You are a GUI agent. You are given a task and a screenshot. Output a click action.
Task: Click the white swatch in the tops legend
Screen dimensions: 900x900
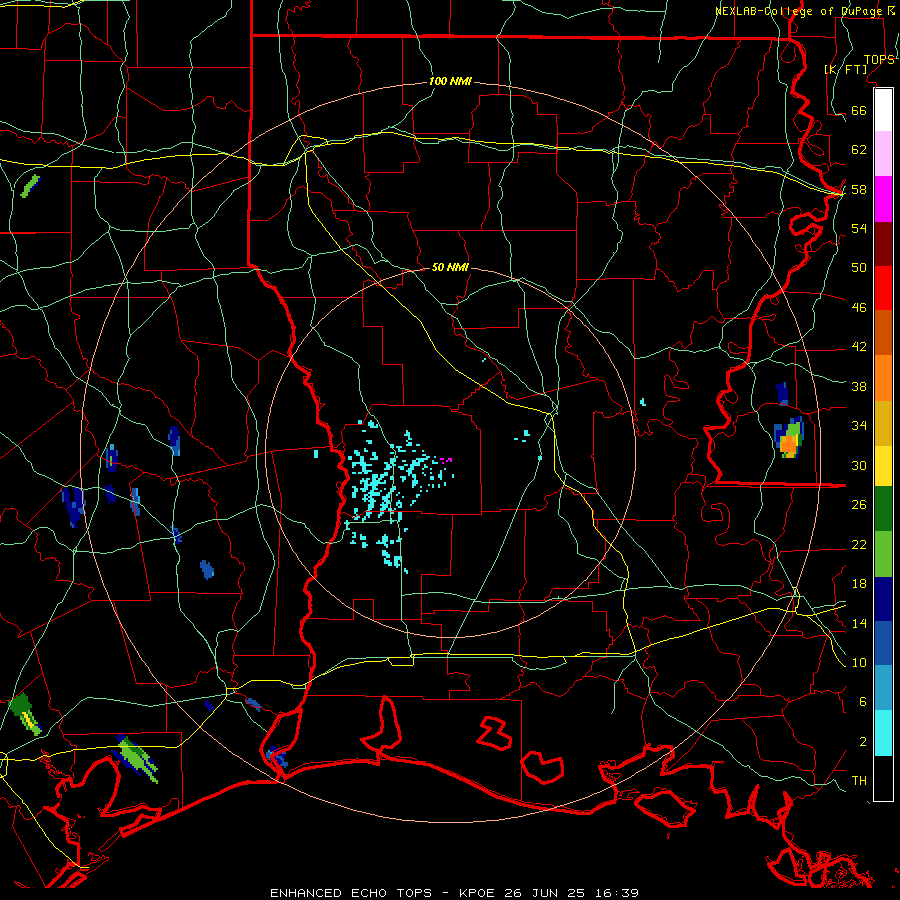point(883,110)
